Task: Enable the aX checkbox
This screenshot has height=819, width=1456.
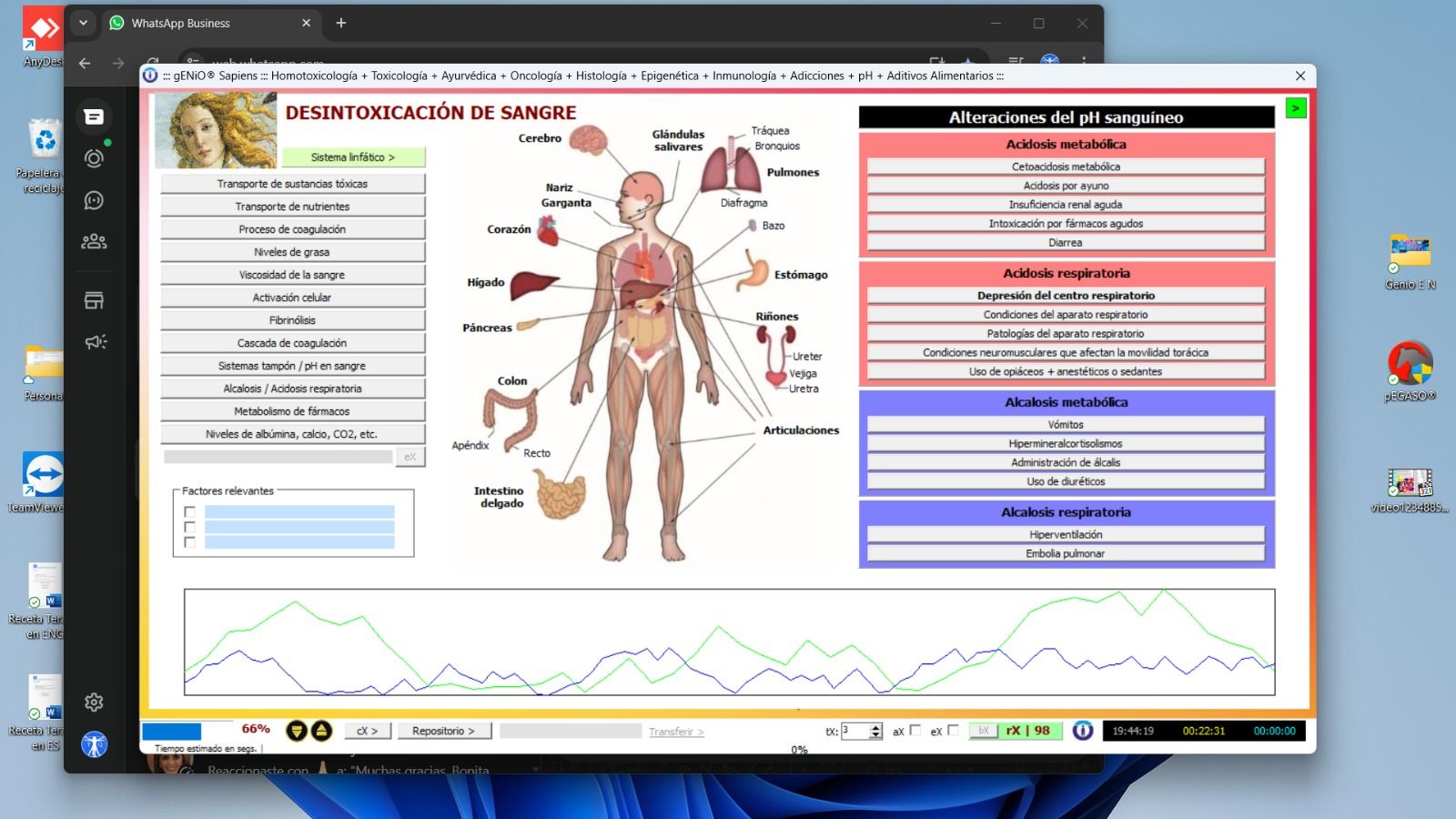Action: (x=915, y=730)
